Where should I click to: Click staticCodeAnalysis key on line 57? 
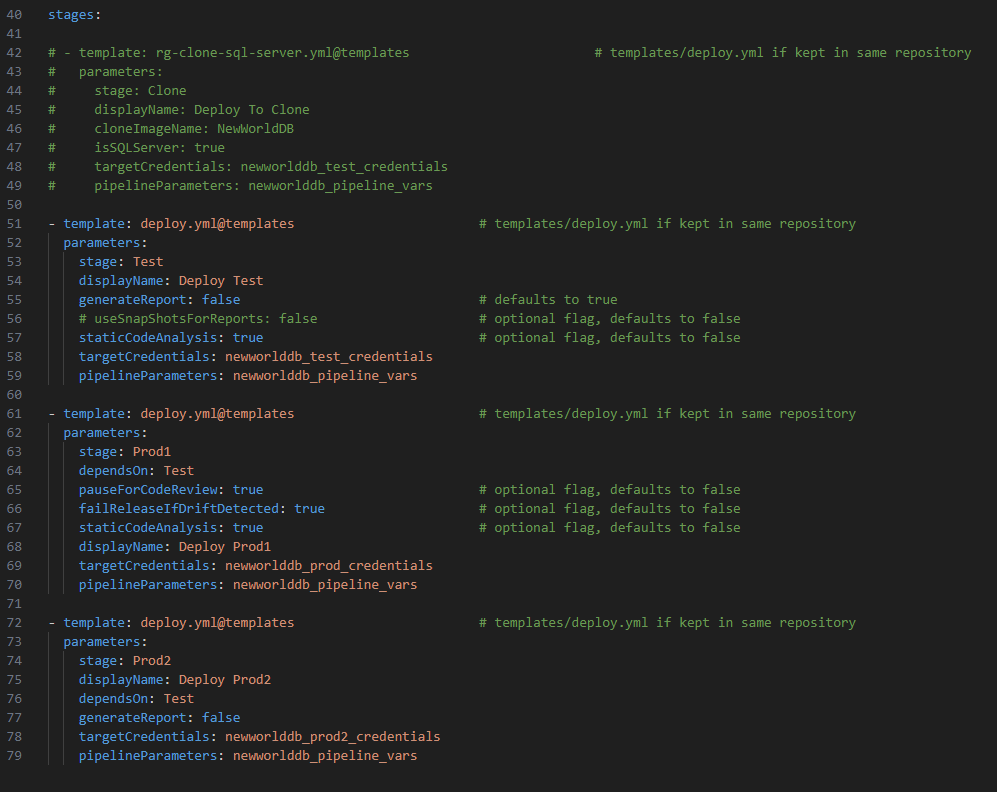click(148, 338)
